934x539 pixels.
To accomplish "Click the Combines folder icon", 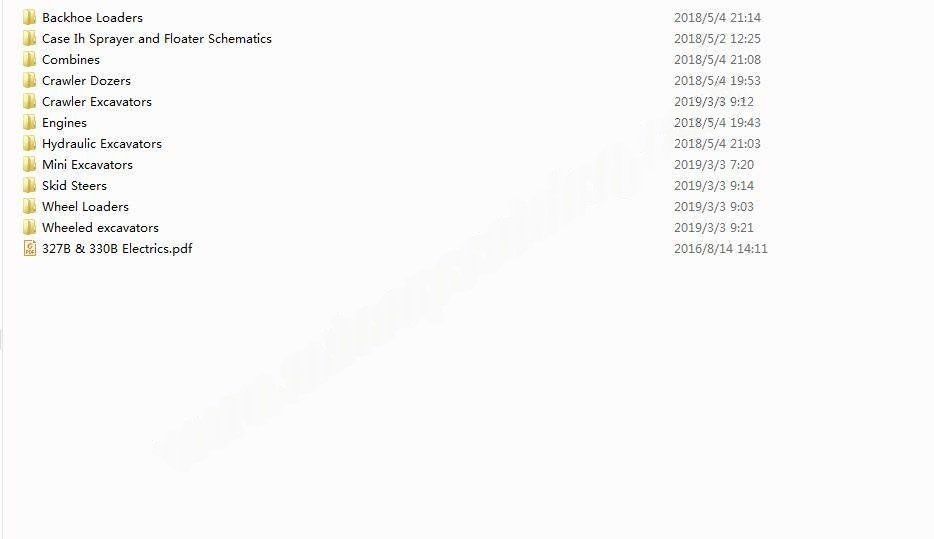I will click(x=29, y=60).
